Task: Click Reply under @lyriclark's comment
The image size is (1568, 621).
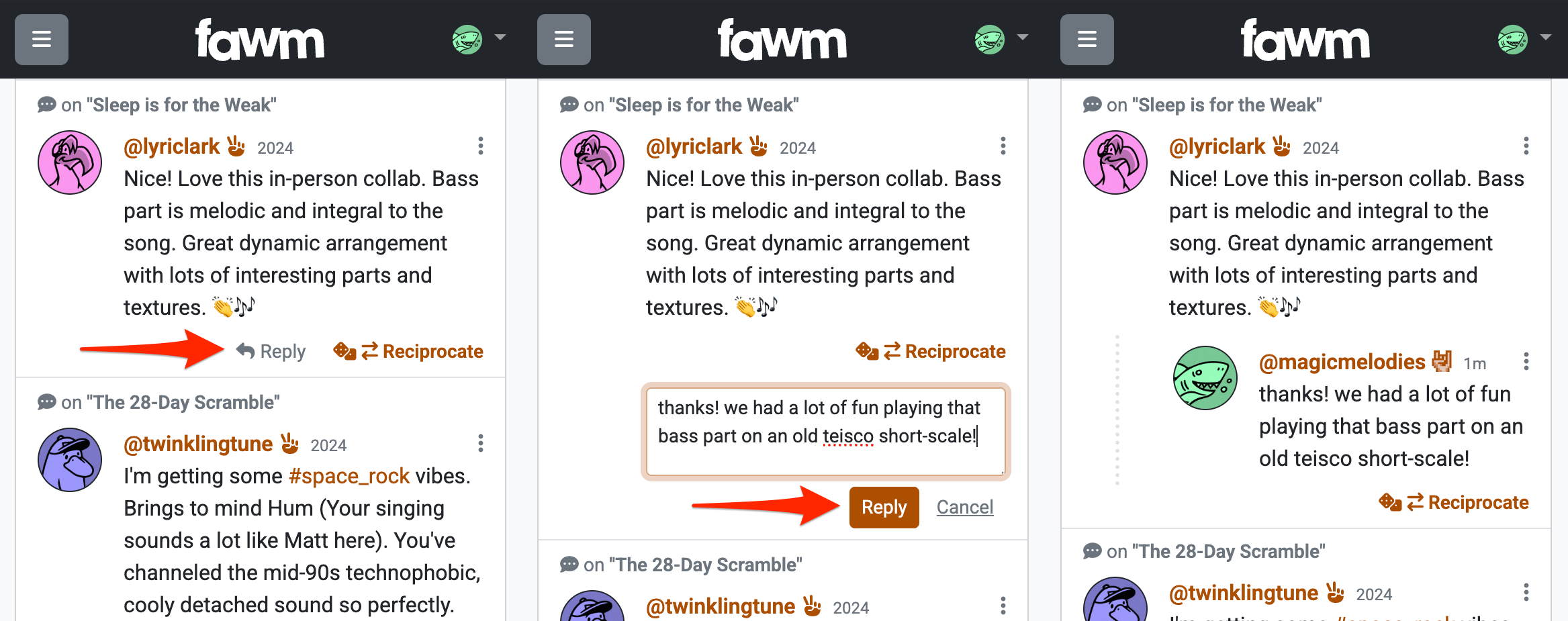Action: point(282,351)
